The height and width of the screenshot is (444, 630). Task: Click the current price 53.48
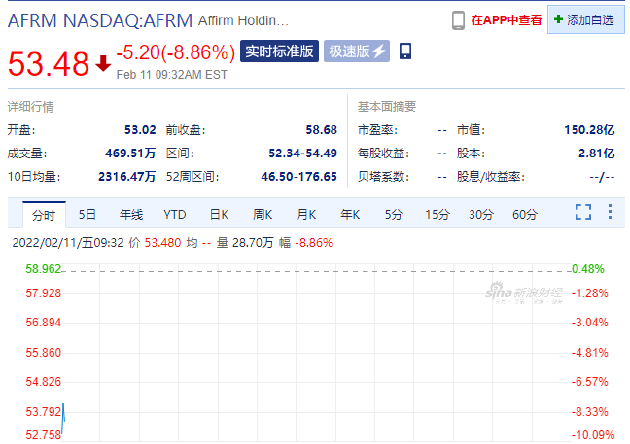[x=49, y=63]
